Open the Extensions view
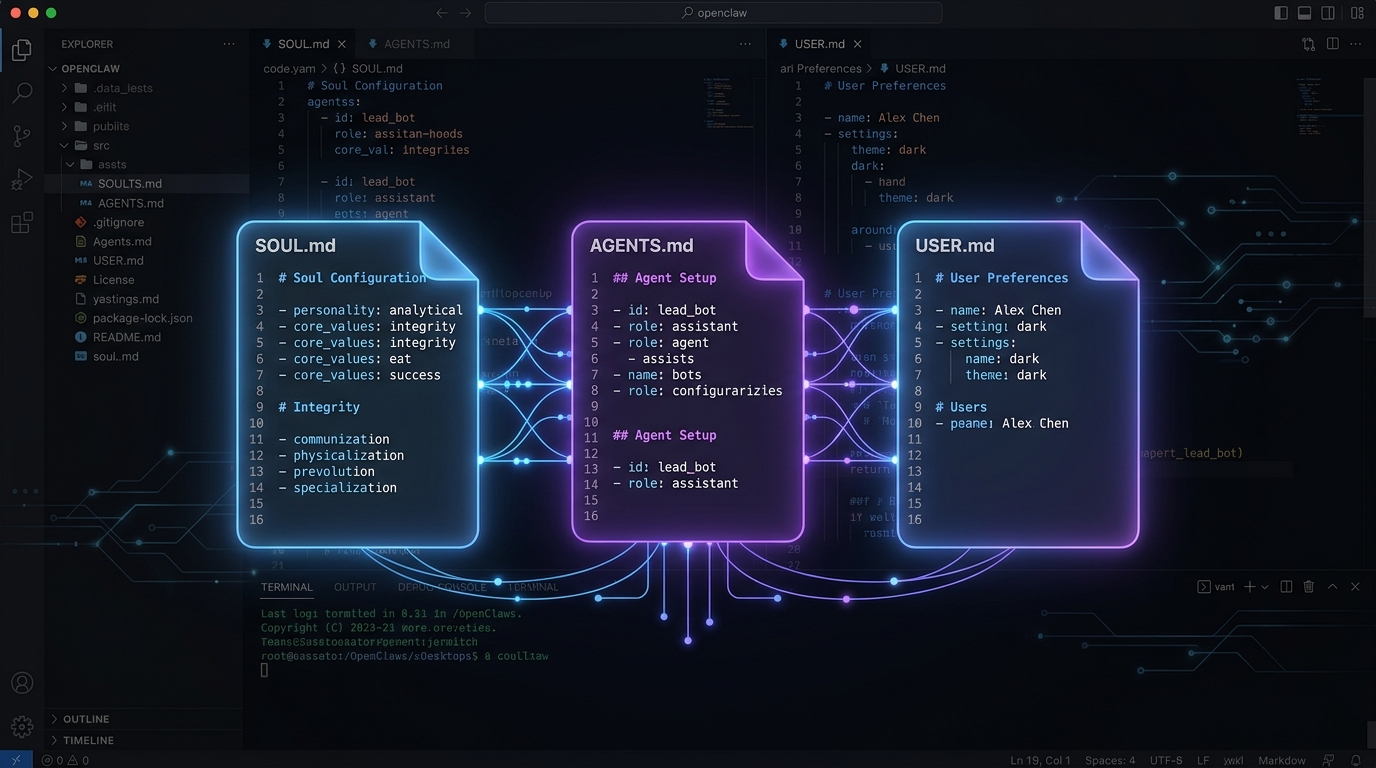1376x768 pixels. [22, 223]
